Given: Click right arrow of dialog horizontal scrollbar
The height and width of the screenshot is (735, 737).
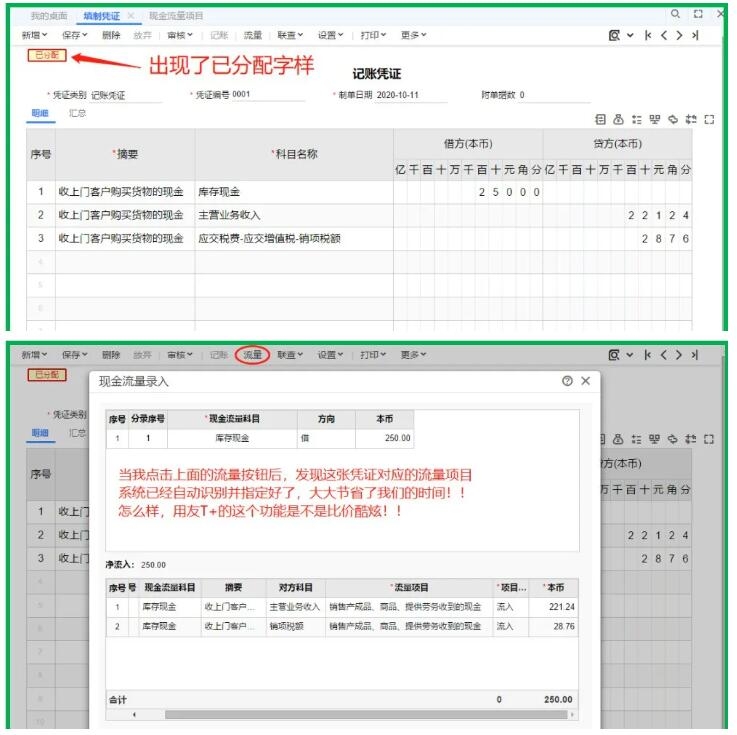Looking at the screenshot, I should click(x=572, y=715).
